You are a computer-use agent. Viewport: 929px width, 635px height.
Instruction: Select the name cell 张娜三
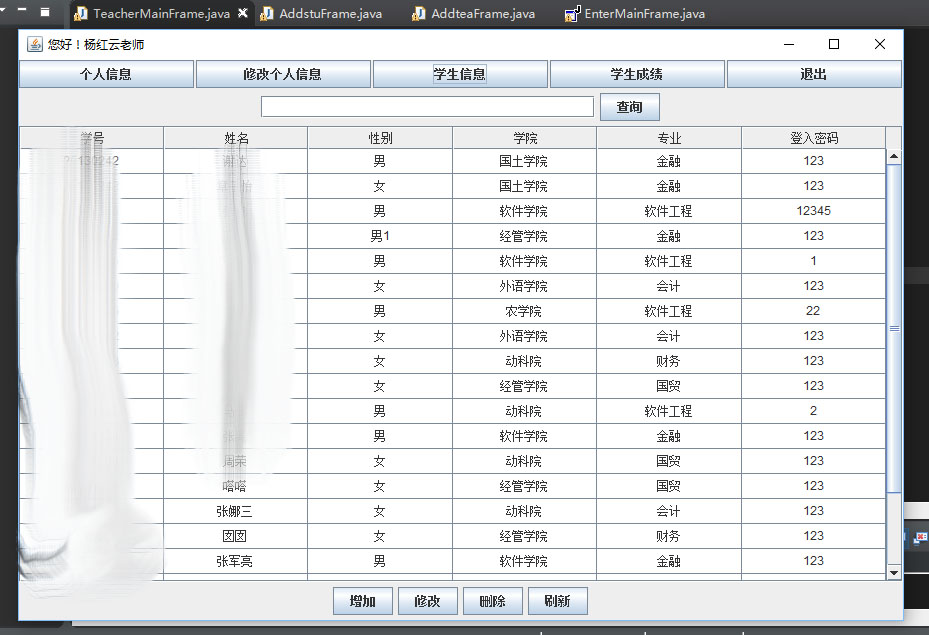tap(235, 511)
